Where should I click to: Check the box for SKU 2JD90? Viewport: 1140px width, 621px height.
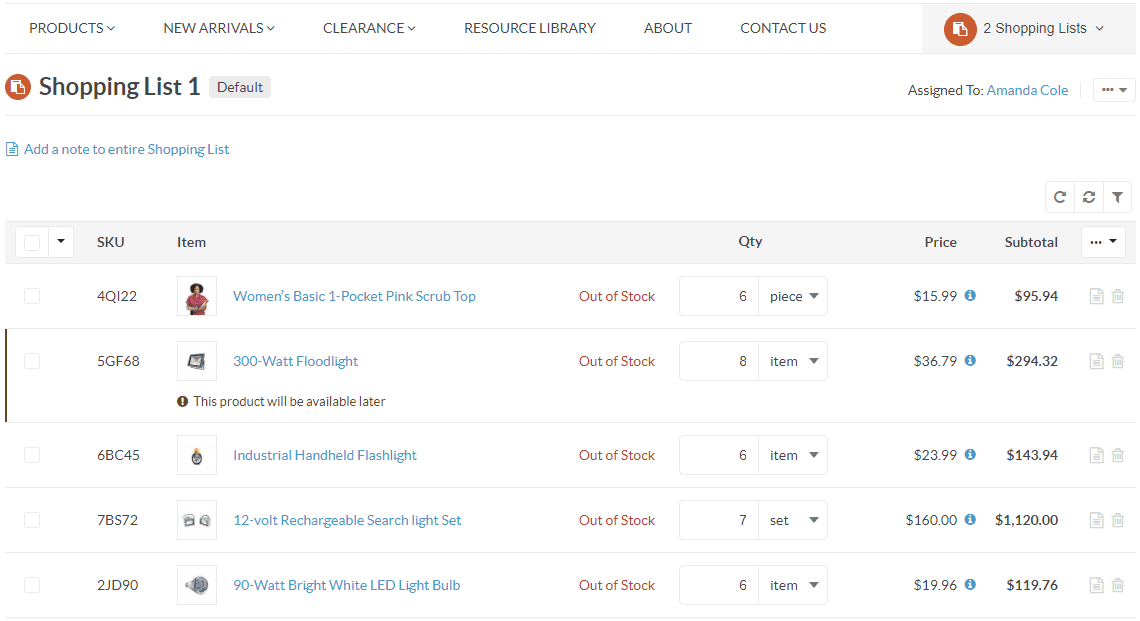(32, 585)
